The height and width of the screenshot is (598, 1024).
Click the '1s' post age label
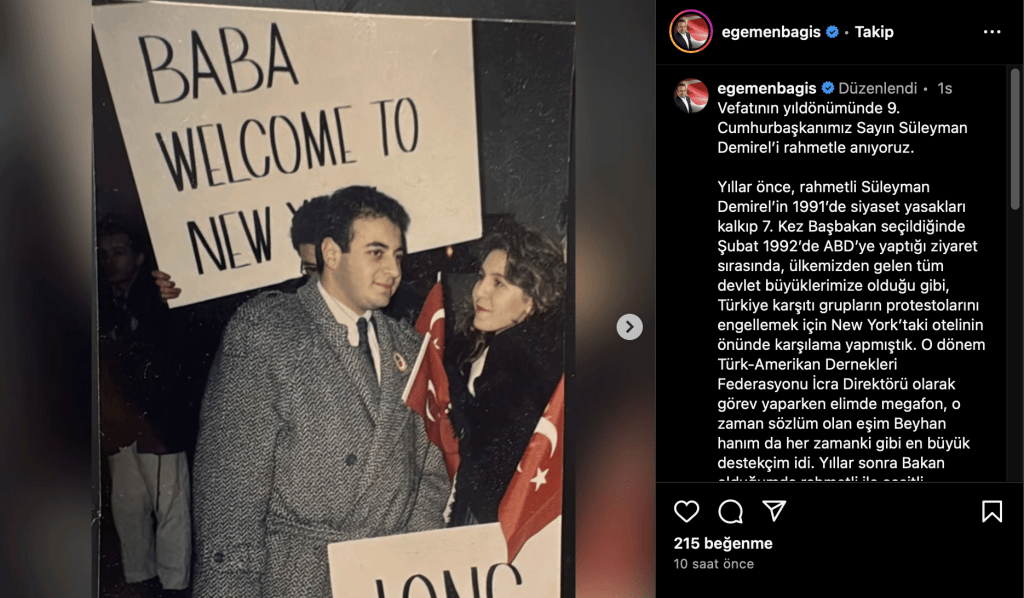point(944,88)
